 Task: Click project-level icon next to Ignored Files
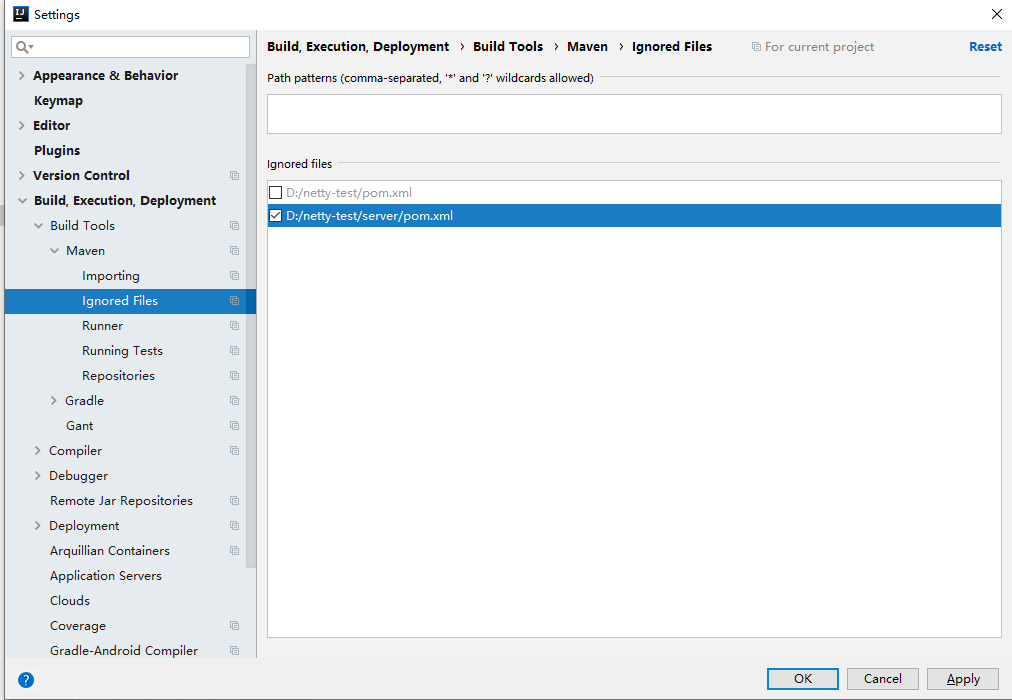tap(234, 301)
